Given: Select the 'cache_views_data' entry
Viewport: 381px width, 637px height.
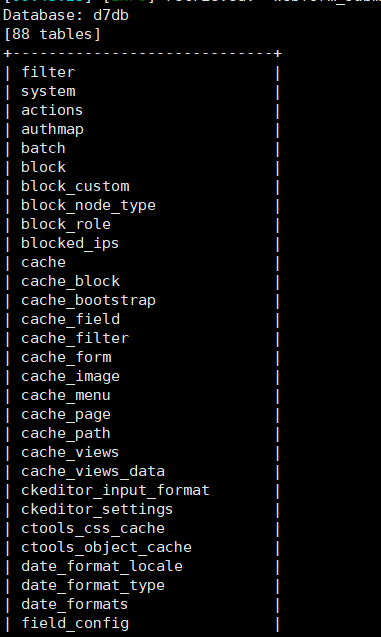Looking at the screenshot, I should [x=93, y=471].
